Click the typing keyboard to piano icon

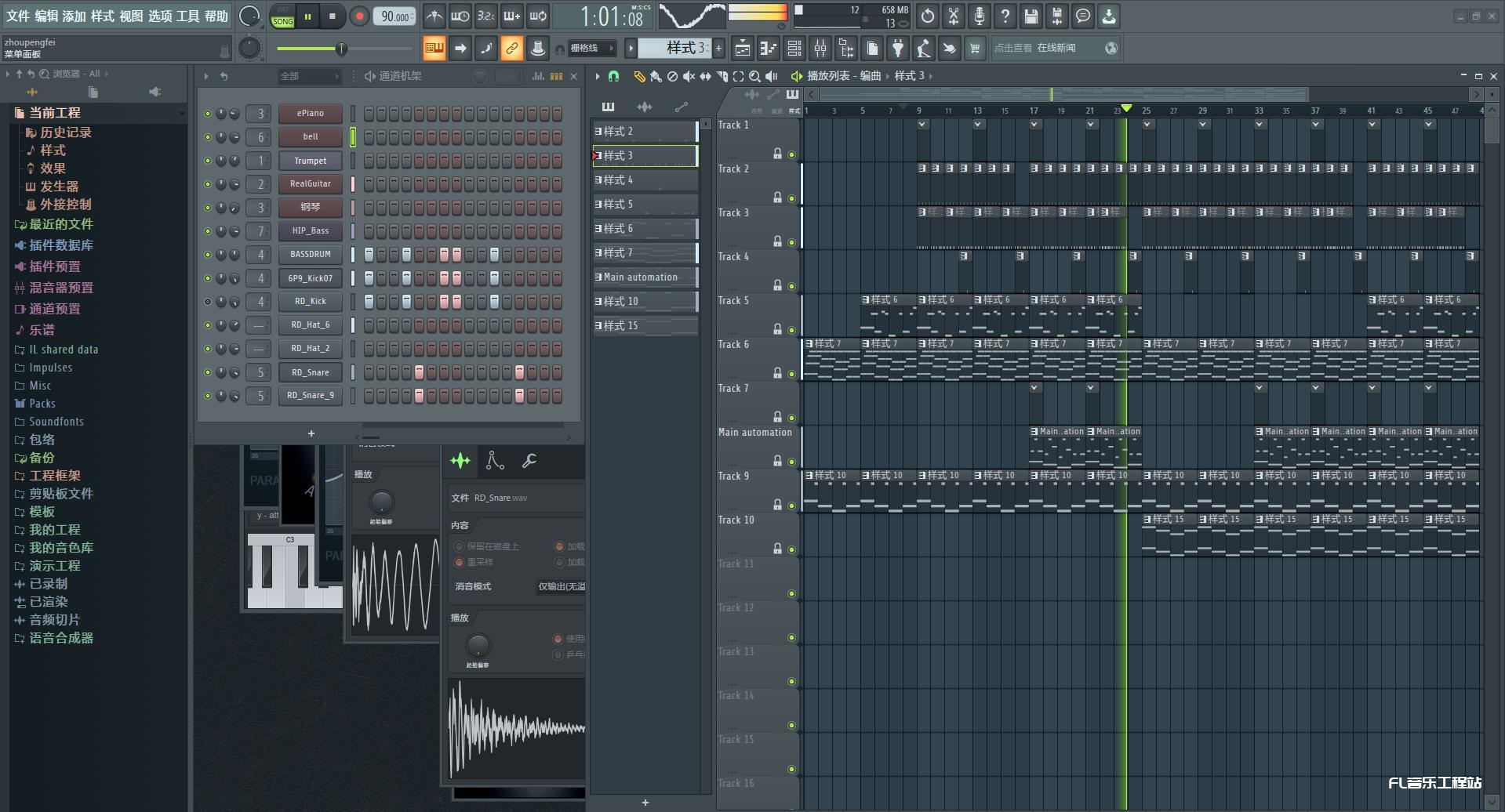[x=434, y=49]
